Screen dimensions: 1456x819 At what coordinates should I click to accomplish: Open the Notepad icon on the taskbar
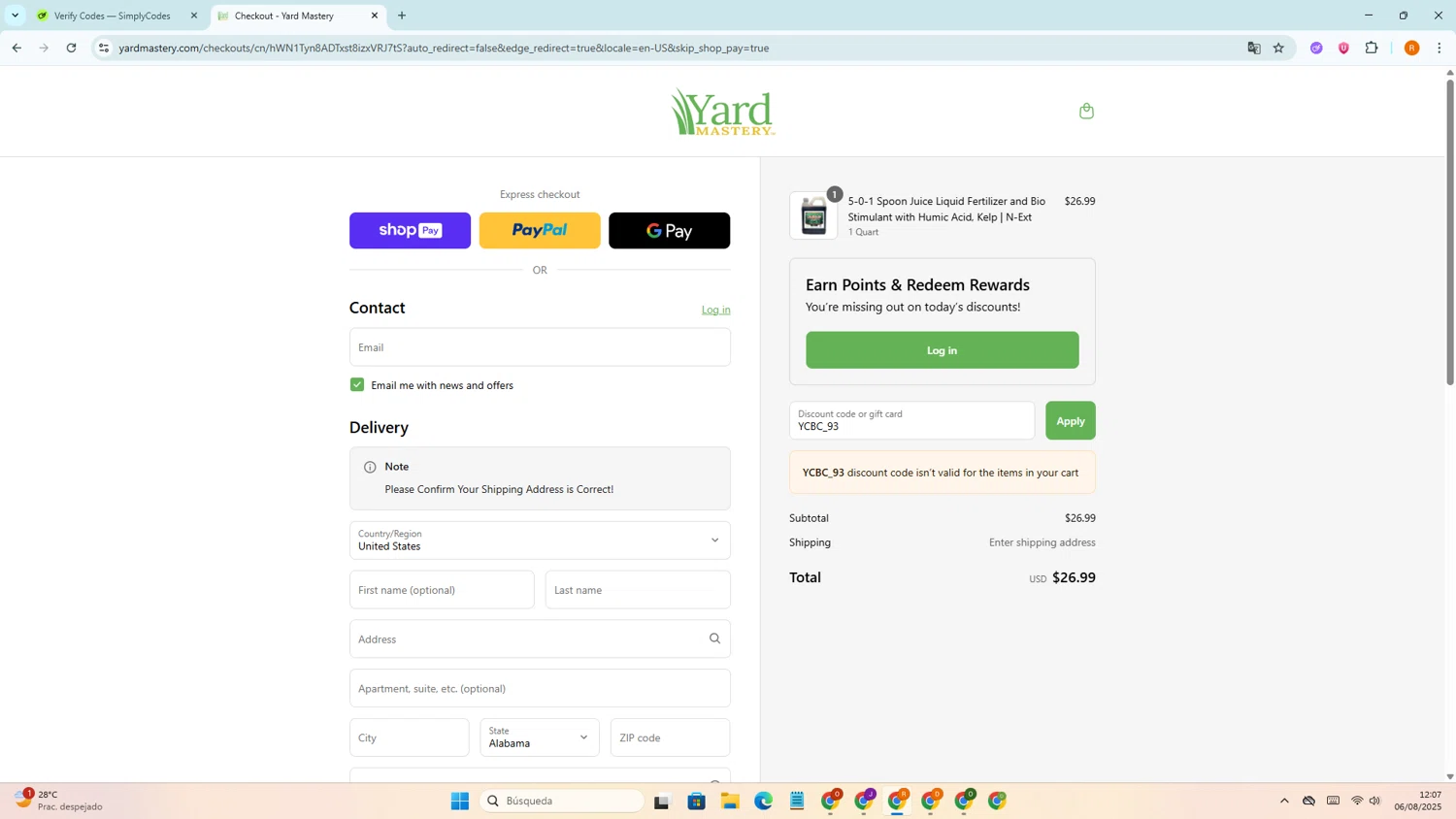coord(797,801)
